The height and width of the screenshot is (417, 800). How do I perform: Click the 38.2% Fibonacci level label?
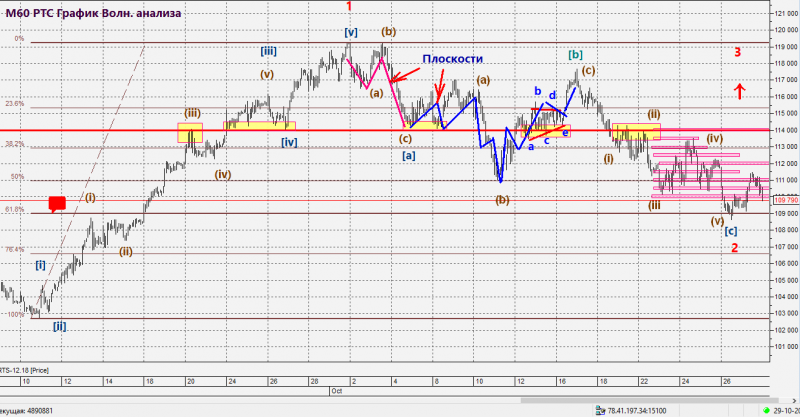click(x=15, y=144)
